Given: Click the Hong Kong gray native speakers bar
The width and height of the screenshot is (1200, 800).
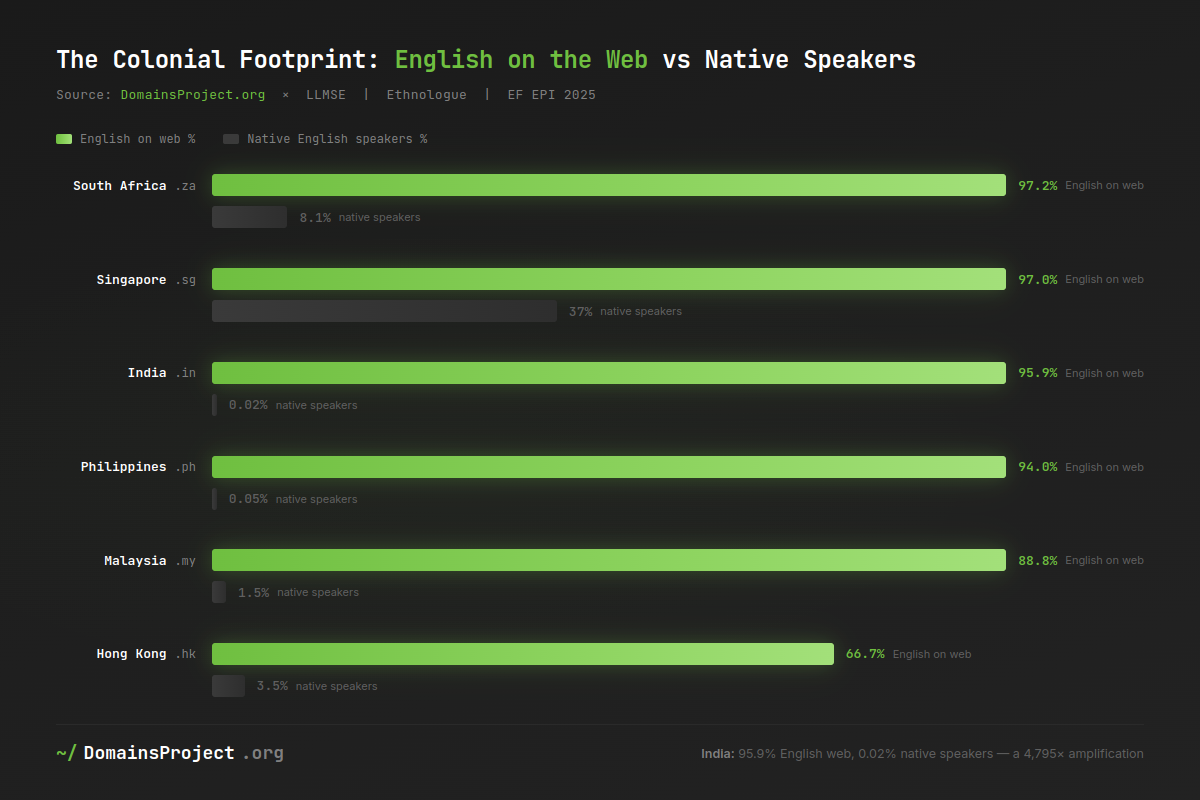Looking at the screenshot, I should click(x=228, y=686).
